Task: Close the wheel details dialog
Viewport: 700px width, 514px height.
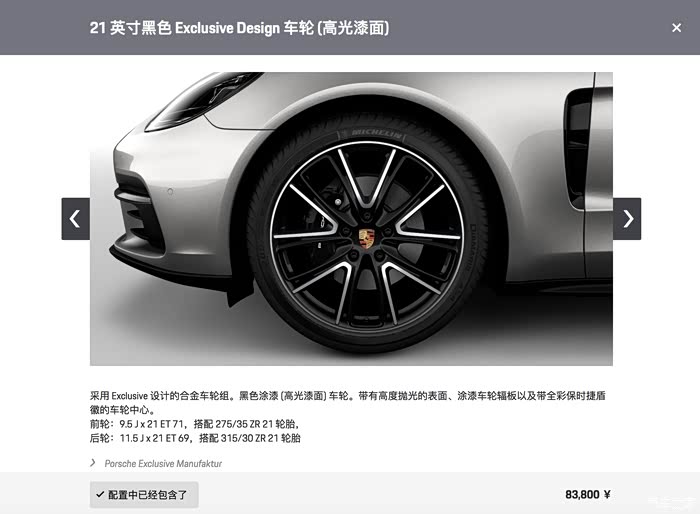Action: (676, 28)
